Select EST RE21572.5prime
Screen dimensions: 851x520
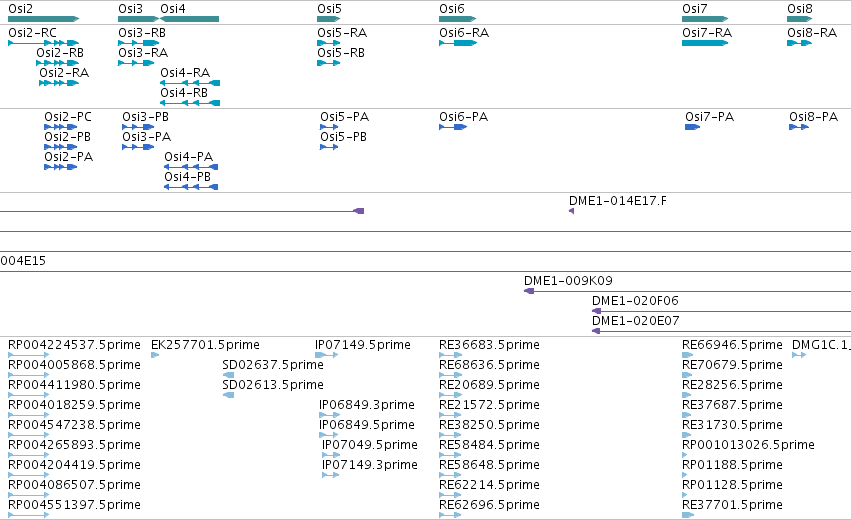(x=490, y=405)
